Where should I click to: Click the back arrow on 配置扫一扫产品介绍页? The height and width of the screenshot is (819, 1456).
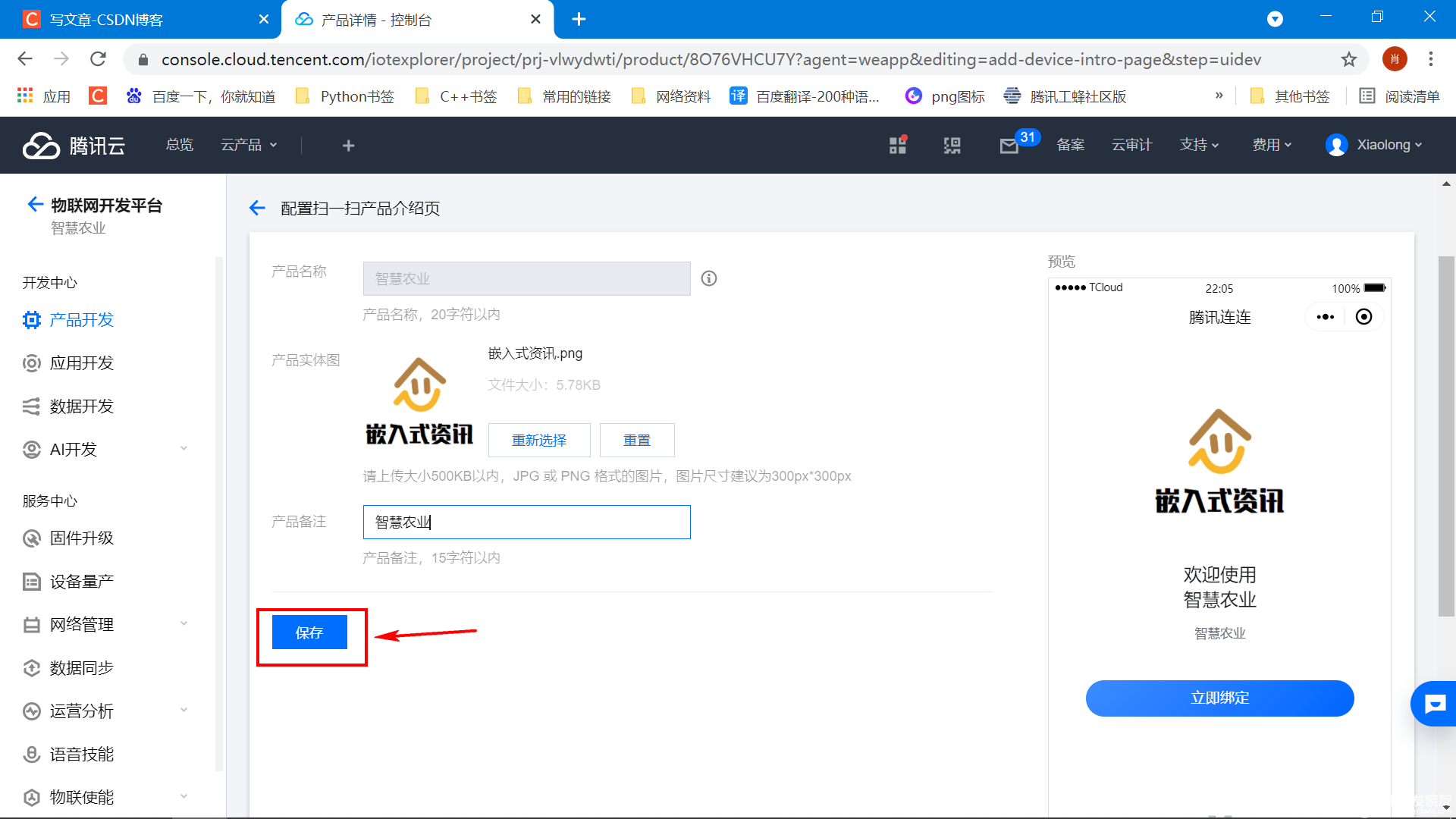pyautogui.click(x=258, y=209)
